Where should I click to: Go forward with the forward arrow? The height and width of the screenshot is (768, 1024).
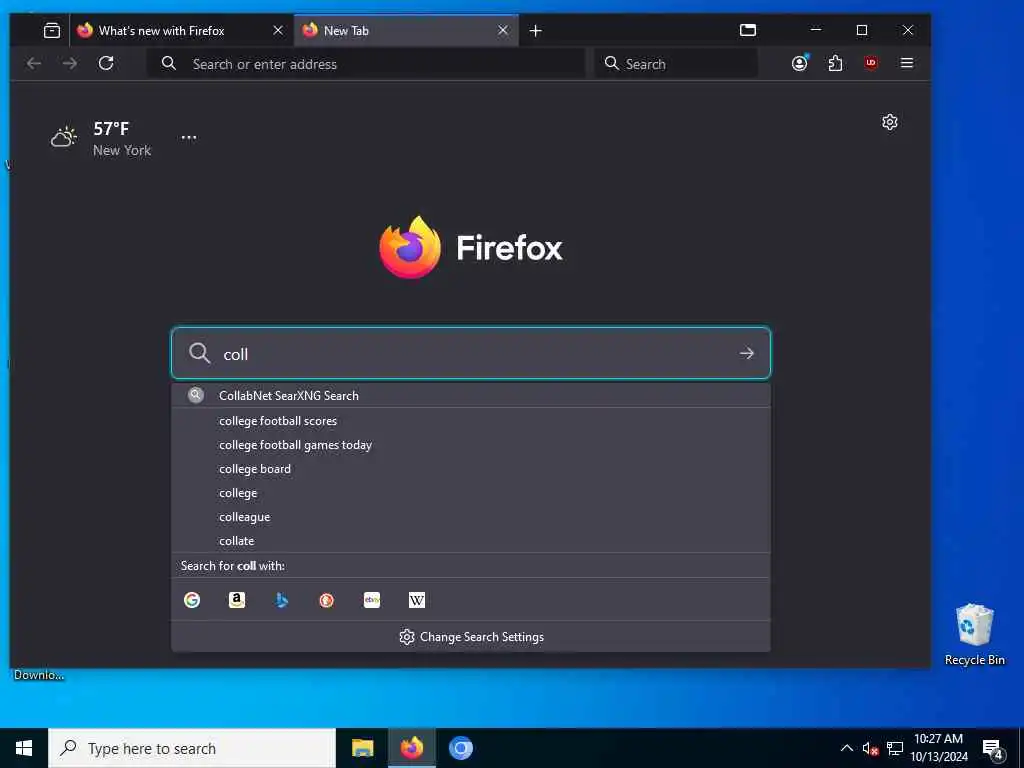point(70,63)
